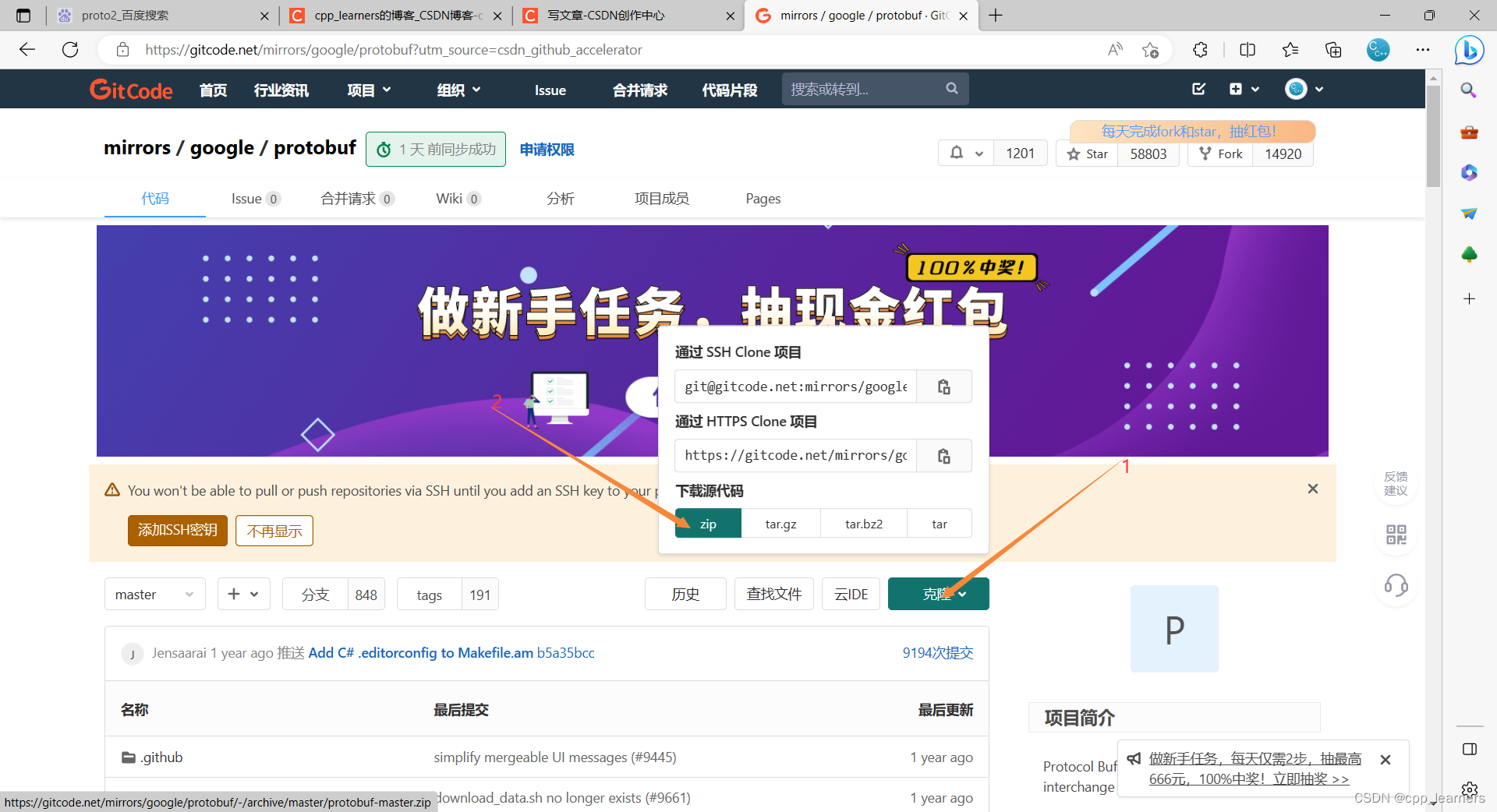The width and height of the screenshot is (1497, 812).
Task: Add this page to favorites
Action: point(1150,50)
